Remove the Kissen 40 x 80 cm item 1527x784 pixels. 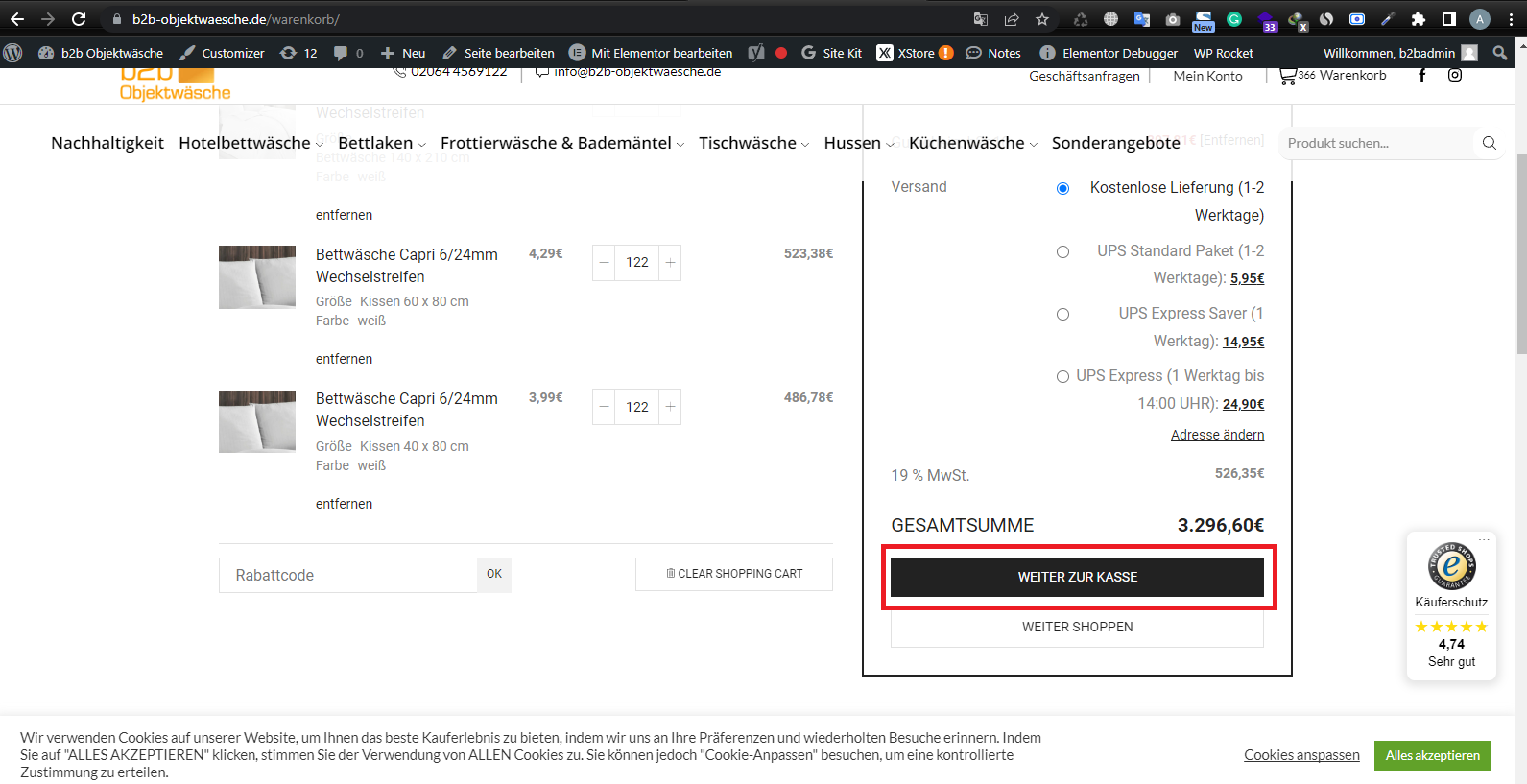[344, 504]
